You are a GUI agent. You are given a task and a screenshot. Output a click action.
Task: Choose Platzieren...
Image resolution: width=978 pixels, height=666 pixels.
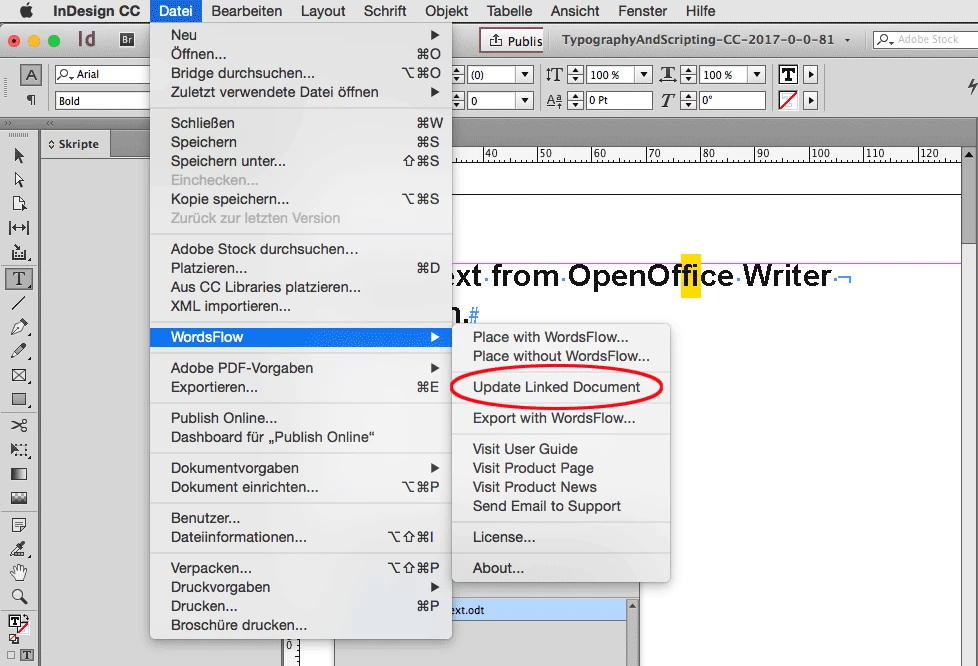301,268
